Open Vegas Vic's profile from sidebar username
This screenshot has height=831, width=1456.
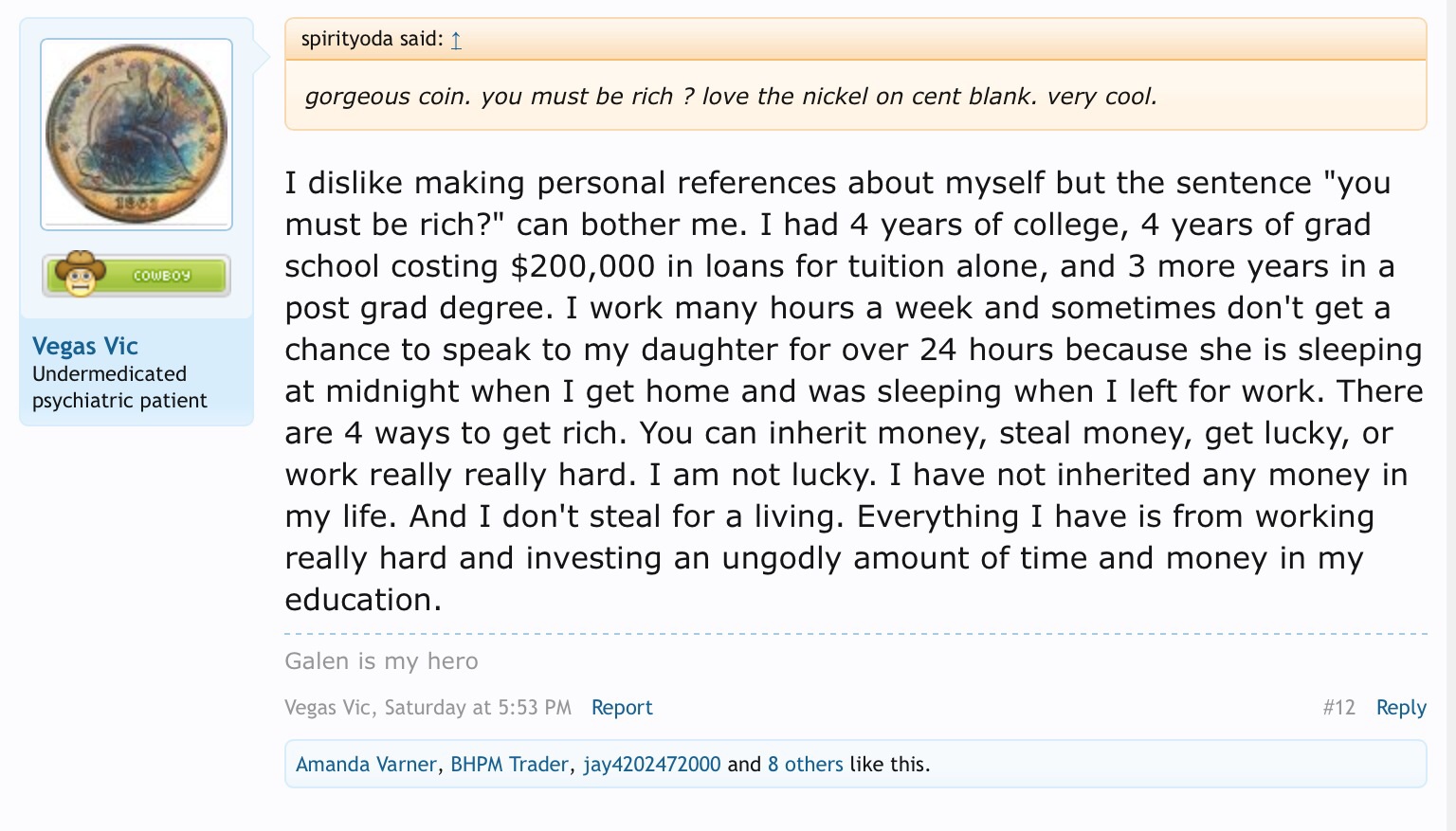85,346
